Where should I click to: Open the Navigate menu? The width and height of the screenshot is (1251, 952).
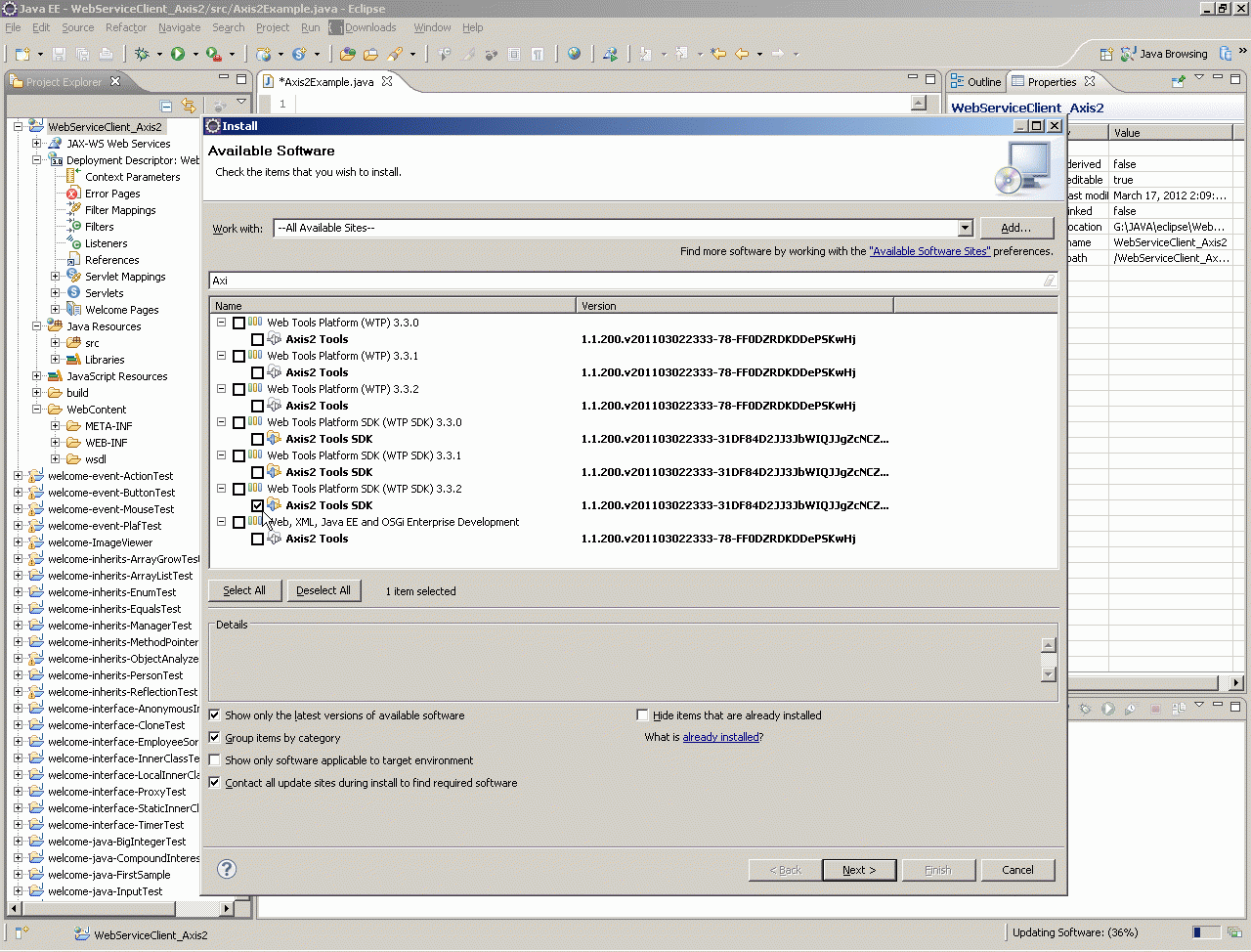(180, 27)
